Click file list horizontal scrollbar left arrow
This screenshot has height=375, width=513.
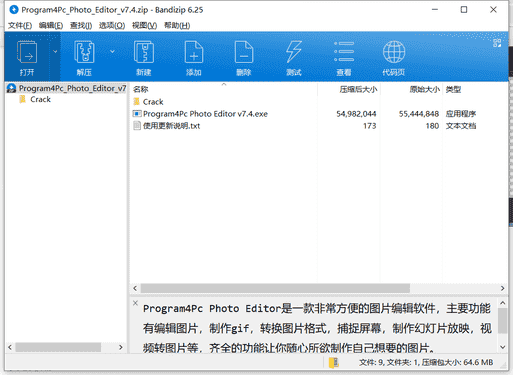coord(135,288)
